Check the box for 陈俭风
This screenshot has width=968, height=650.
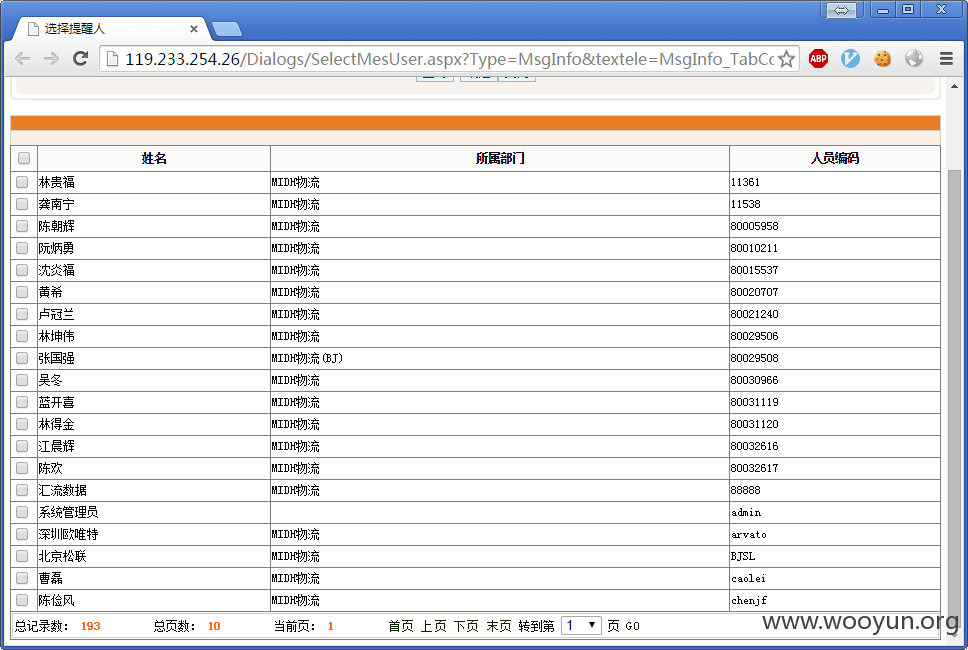click(22, 600)
